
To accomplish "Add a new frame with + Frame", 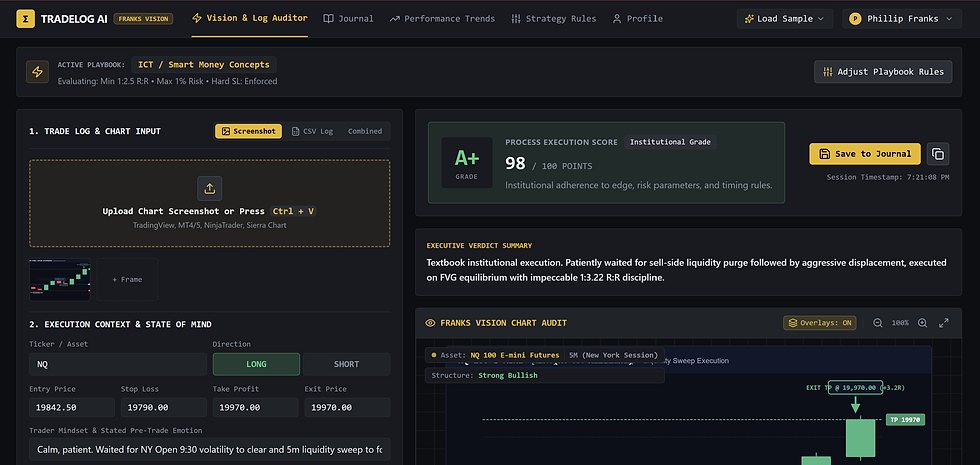I will point(127,279).
